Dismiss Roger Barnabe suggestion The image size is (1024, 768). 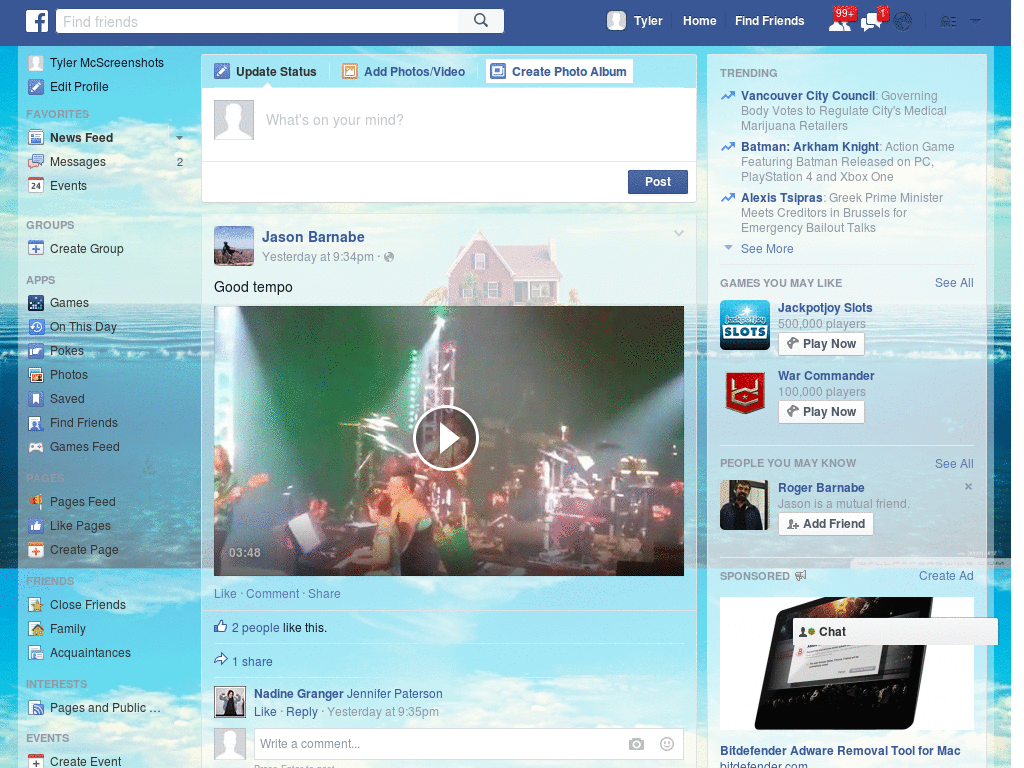pos(968,487)
